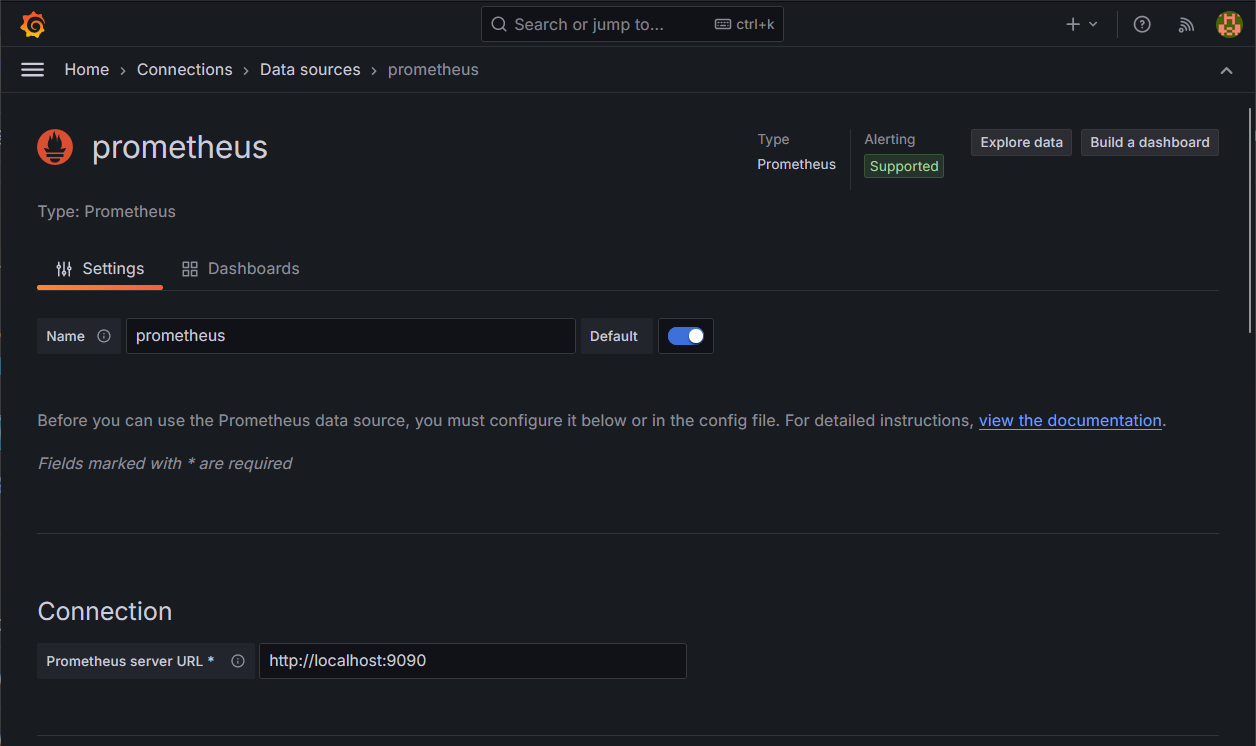The image size is (1256, 746).
Task: Switch to the Settings tab
Action: [100, 269]
